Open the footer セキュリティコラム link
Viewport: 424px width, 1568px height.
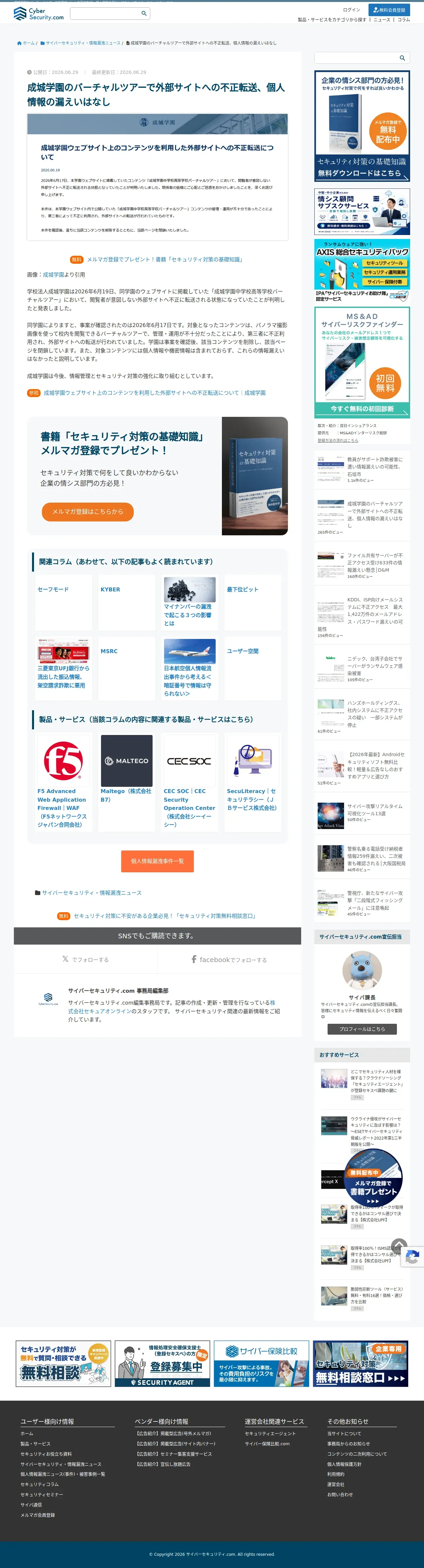click(40, 1484)
